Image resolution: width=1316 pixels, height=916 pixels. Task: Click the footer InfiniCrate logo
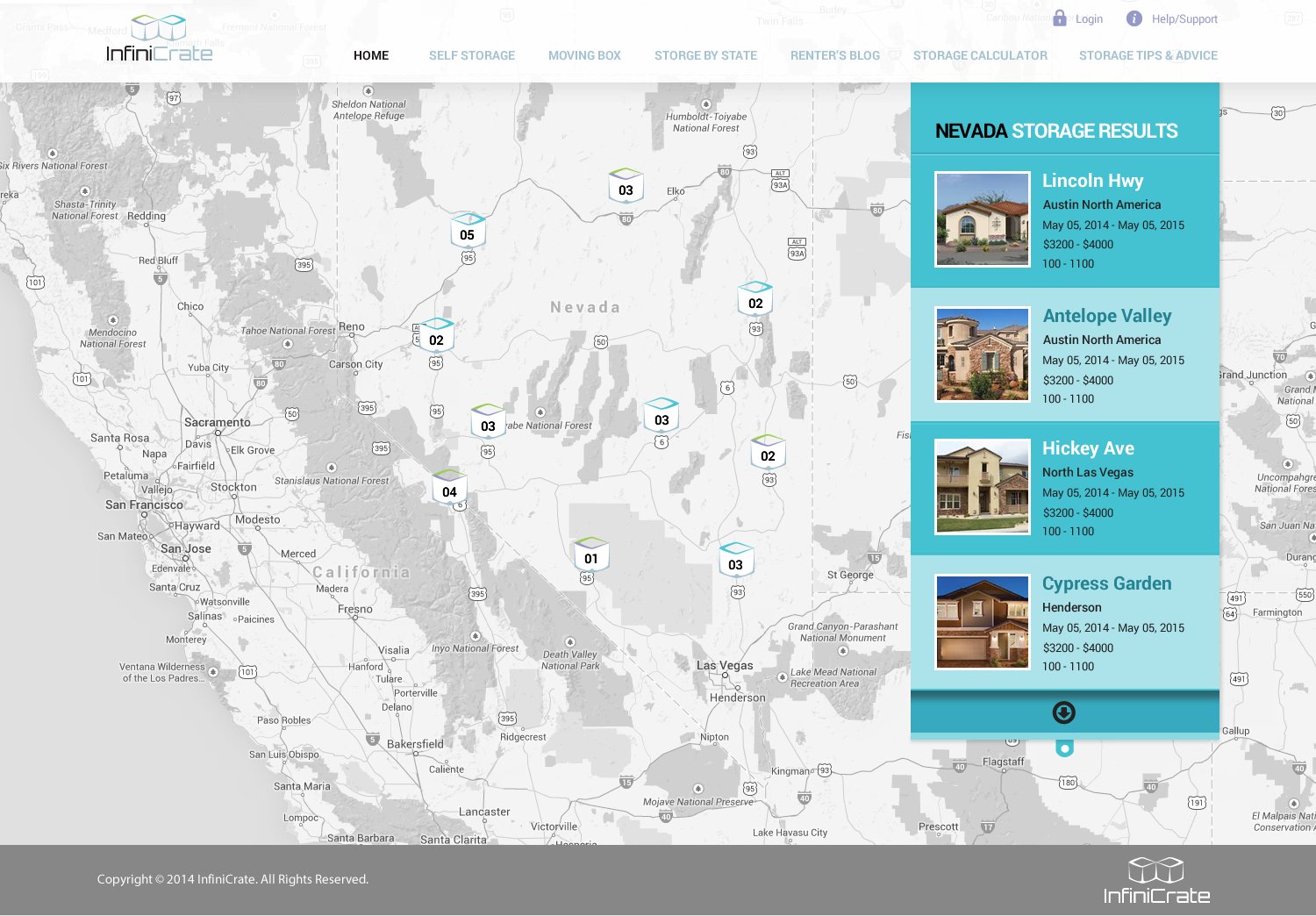coord(1156,880)
